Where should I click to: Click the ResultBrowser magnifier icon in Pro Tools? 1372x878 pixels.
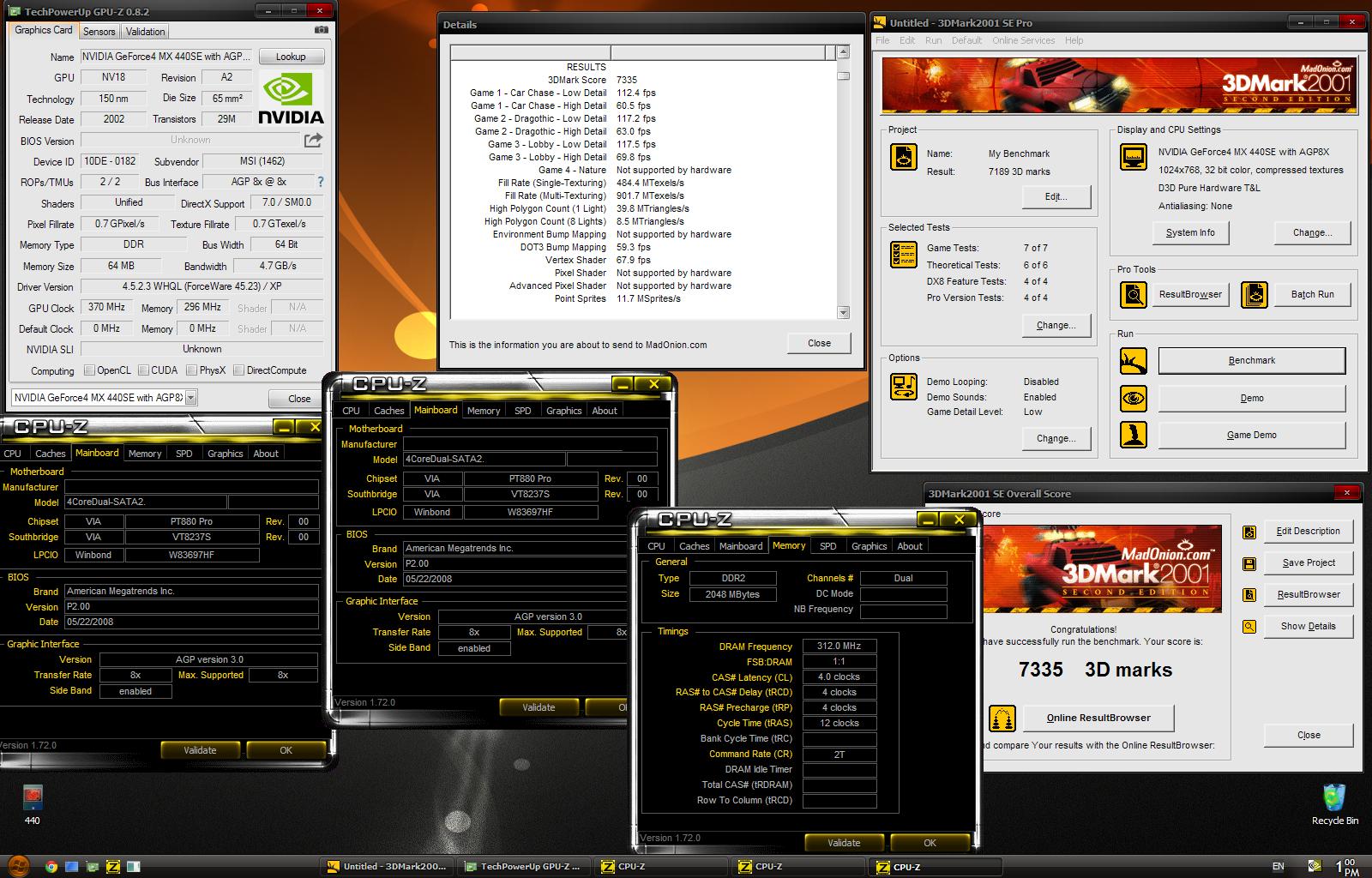click(1134, 295)
